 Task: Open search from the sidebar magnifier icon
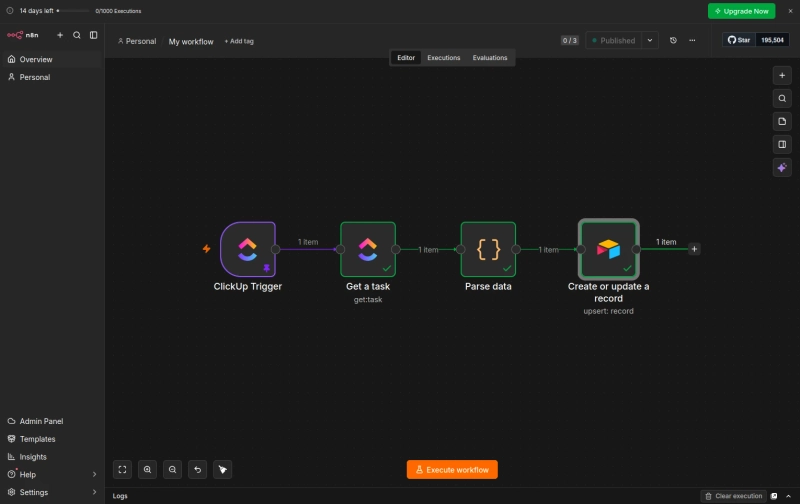(x=77, y=35)
